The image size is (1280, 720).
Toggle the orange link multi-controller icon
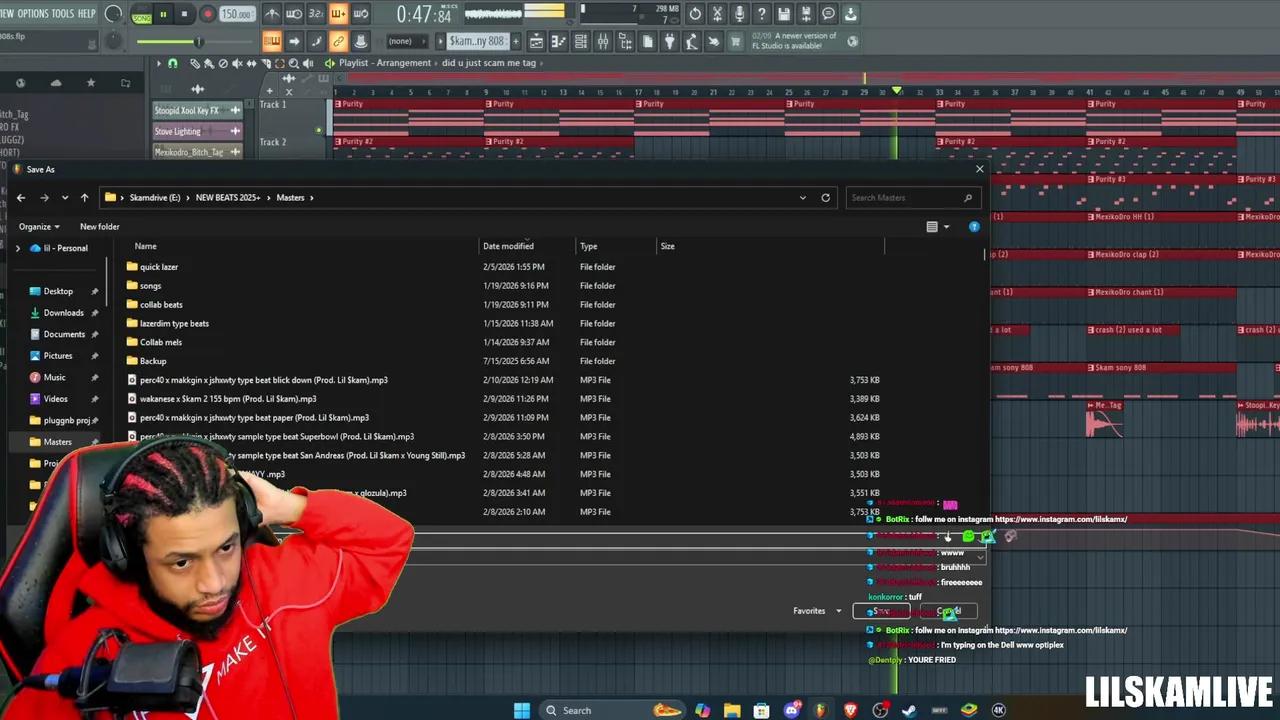338,41
